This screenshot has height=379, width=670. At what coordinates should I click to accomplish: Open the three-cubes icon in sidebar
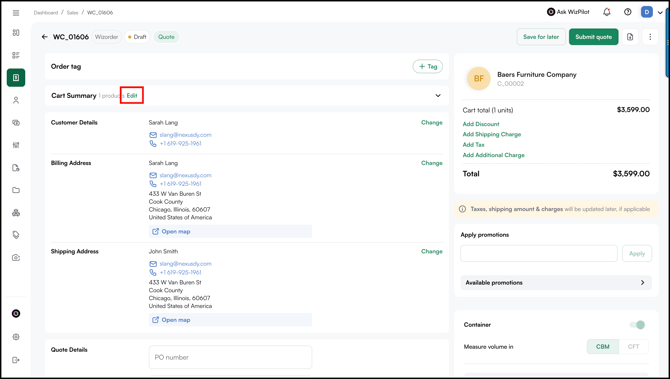click(16, 213)
